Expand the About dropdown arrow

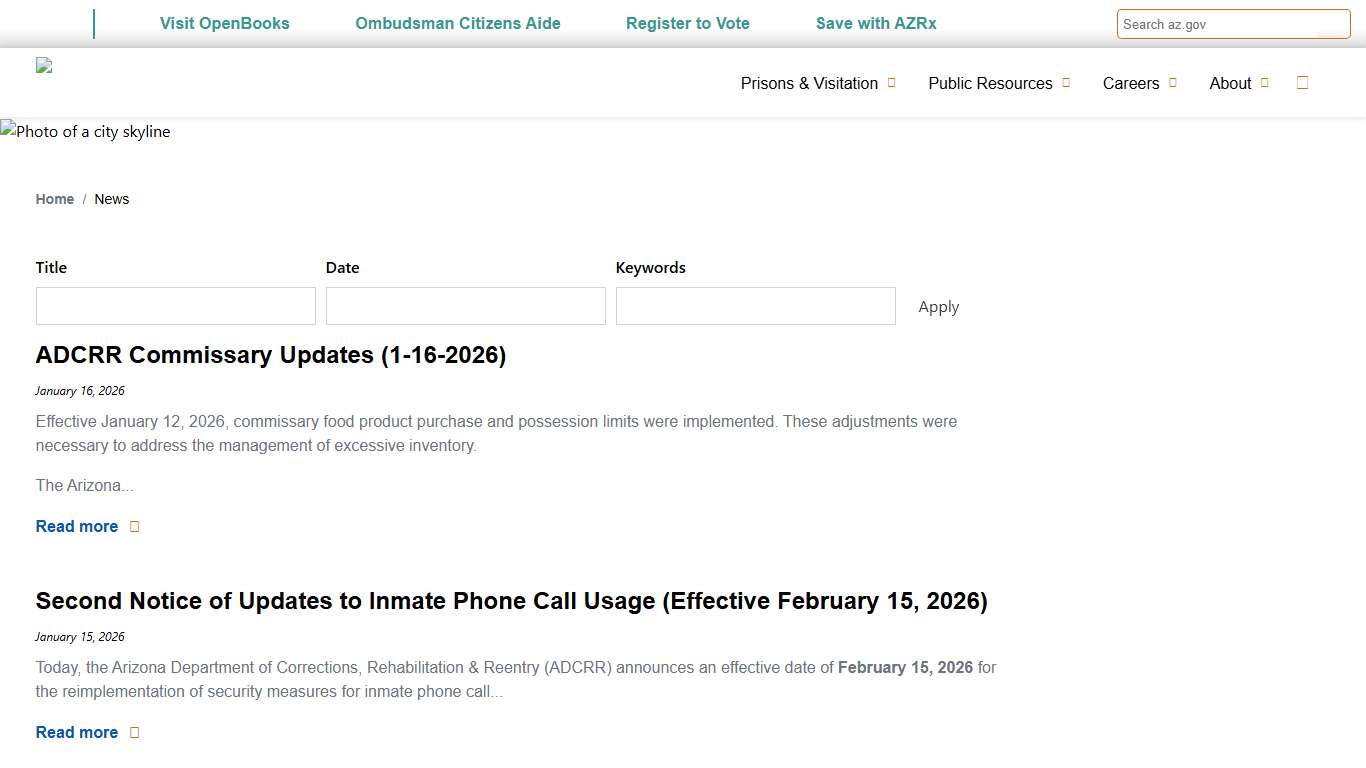[1265, 83]
